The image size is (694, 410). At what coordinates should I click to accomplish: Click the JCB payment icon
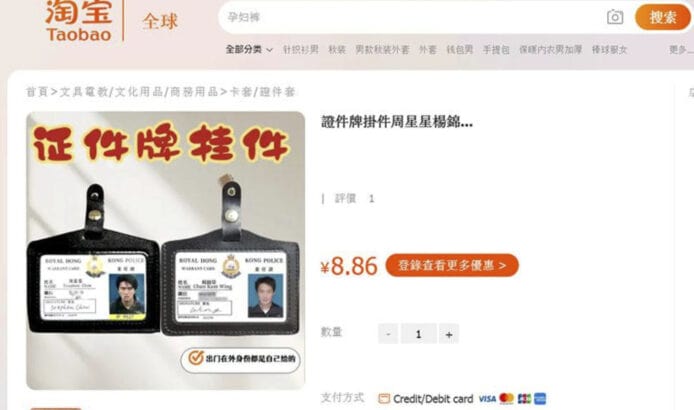524,398
